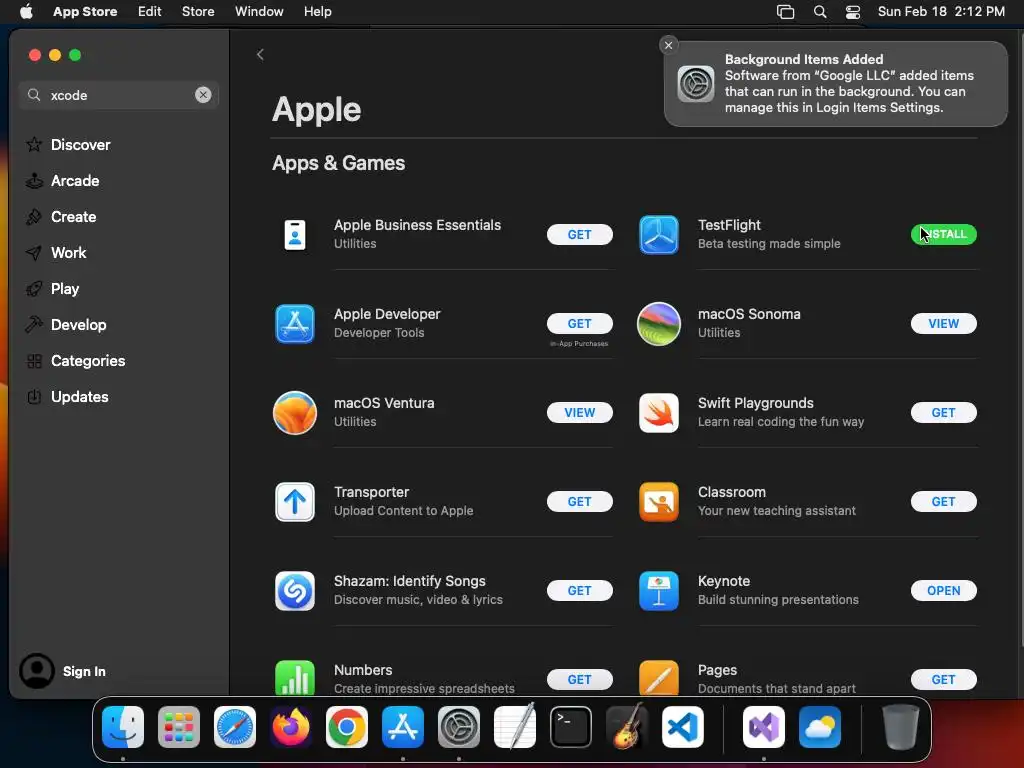Open System Settings from the Dock
Viewport: 1024px width, 768px height.
coord(458,727)
